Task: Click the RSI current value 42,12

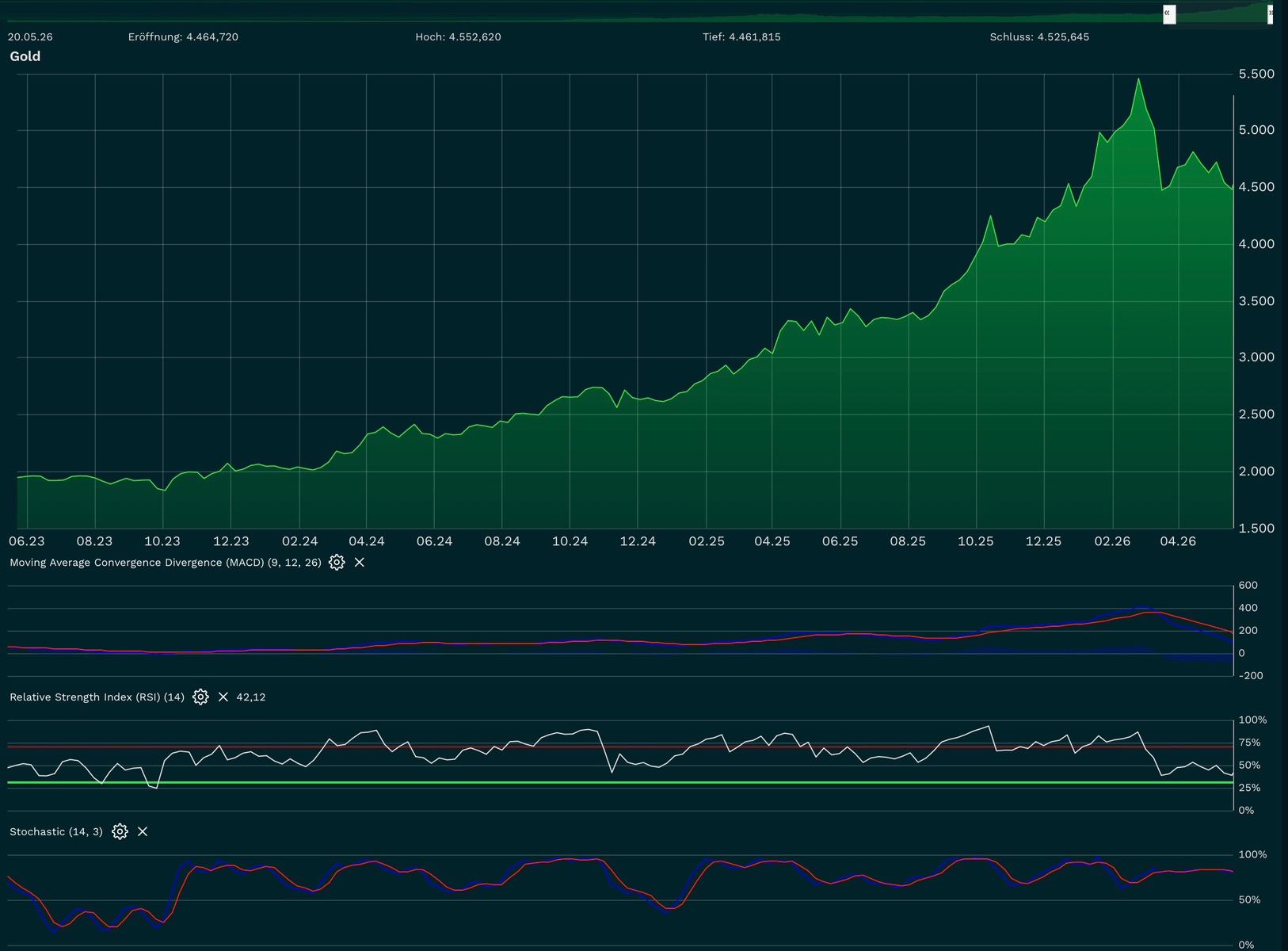Action: pos(251,697)
